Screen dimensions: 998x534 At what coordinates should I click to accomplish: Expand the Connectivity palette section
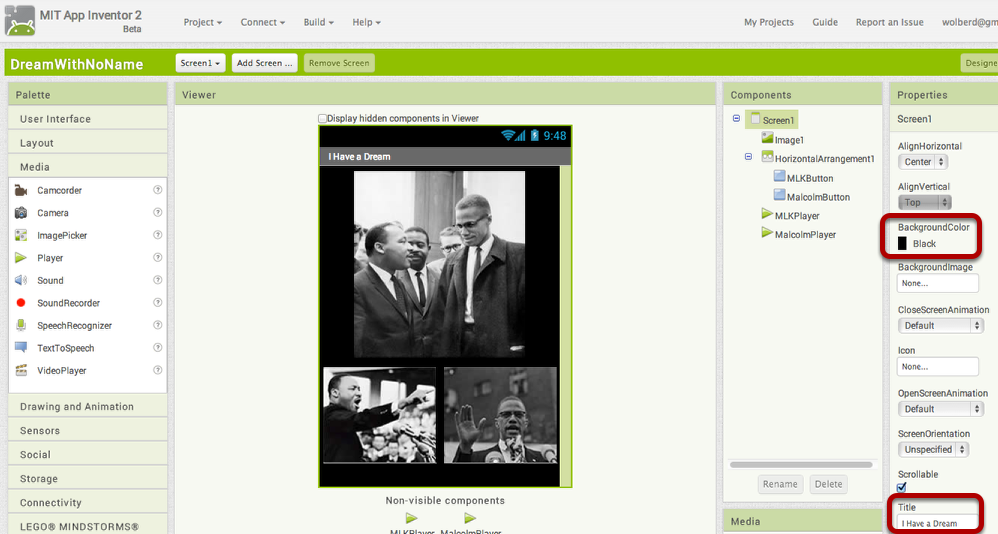coord(88,503)
